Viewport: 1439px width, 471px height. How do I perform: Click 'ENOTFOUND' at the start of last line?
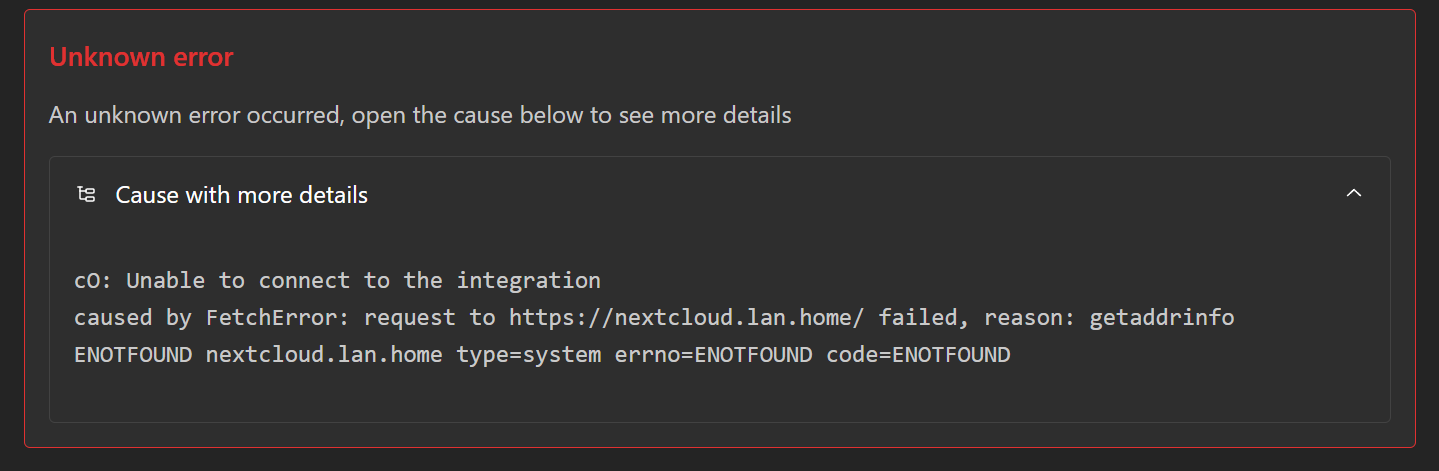[x=133, y=355]
